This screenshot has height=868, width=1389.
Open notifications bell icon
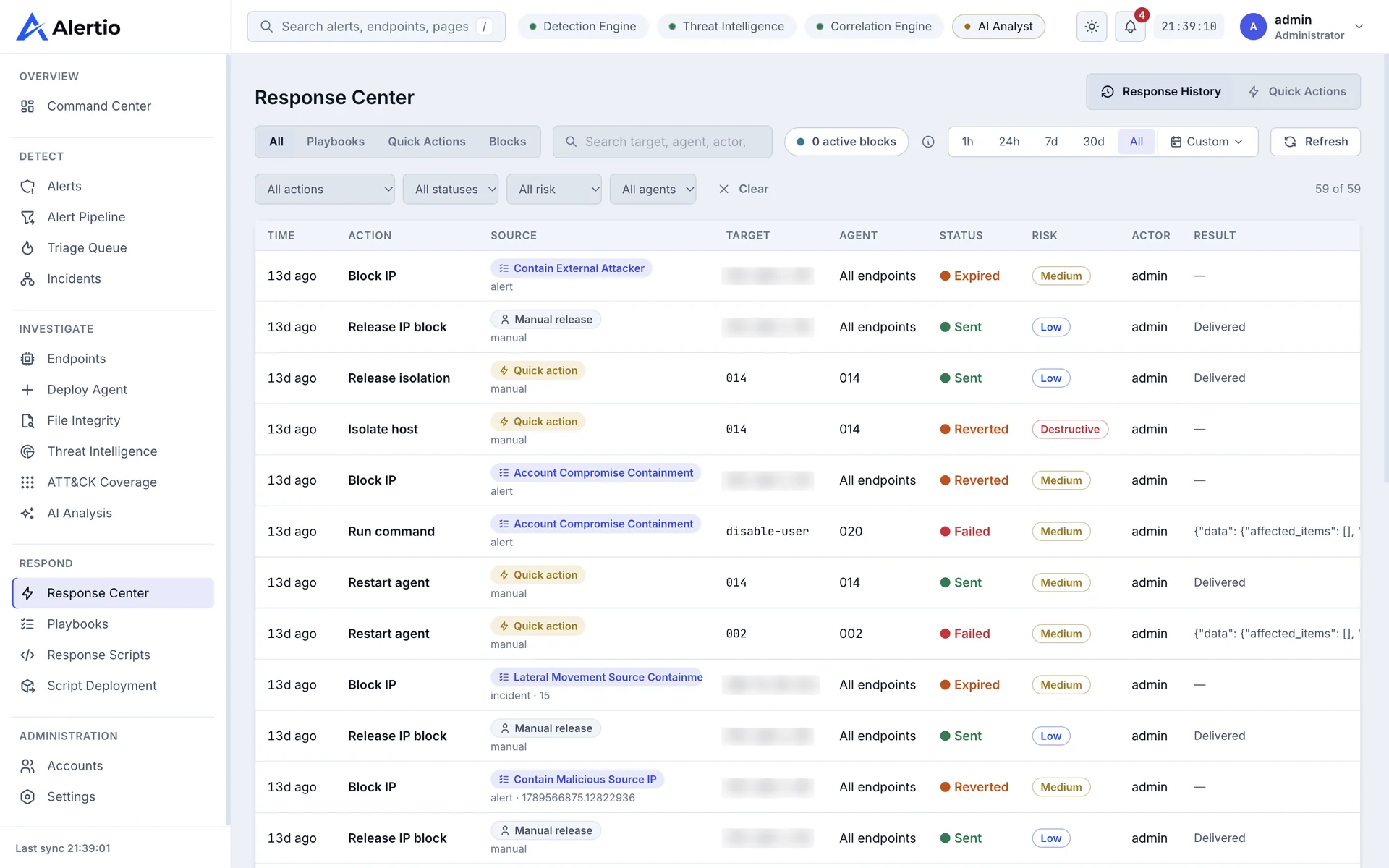pyautogui.click(x=1130, y=27)
